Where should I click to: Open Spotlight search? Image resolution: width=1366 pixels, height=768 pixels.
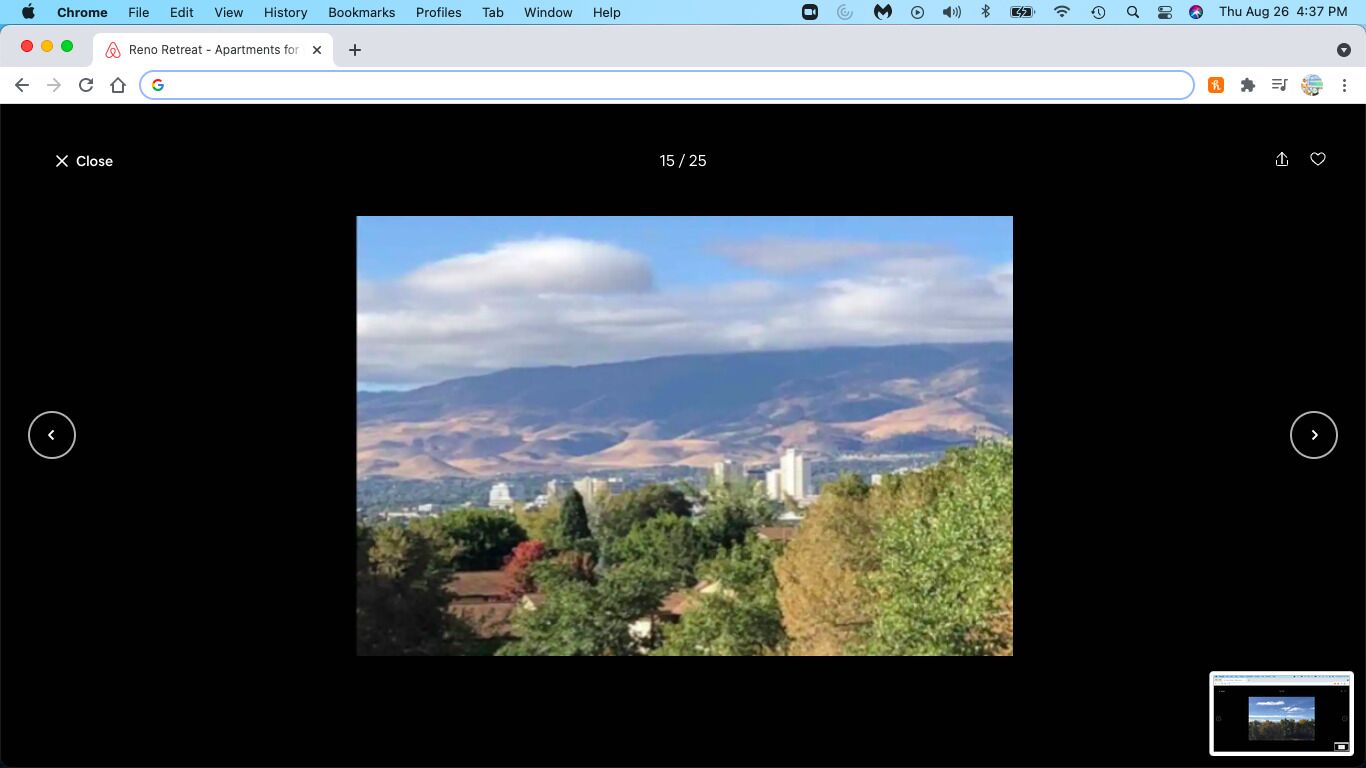pos(1132,12)
